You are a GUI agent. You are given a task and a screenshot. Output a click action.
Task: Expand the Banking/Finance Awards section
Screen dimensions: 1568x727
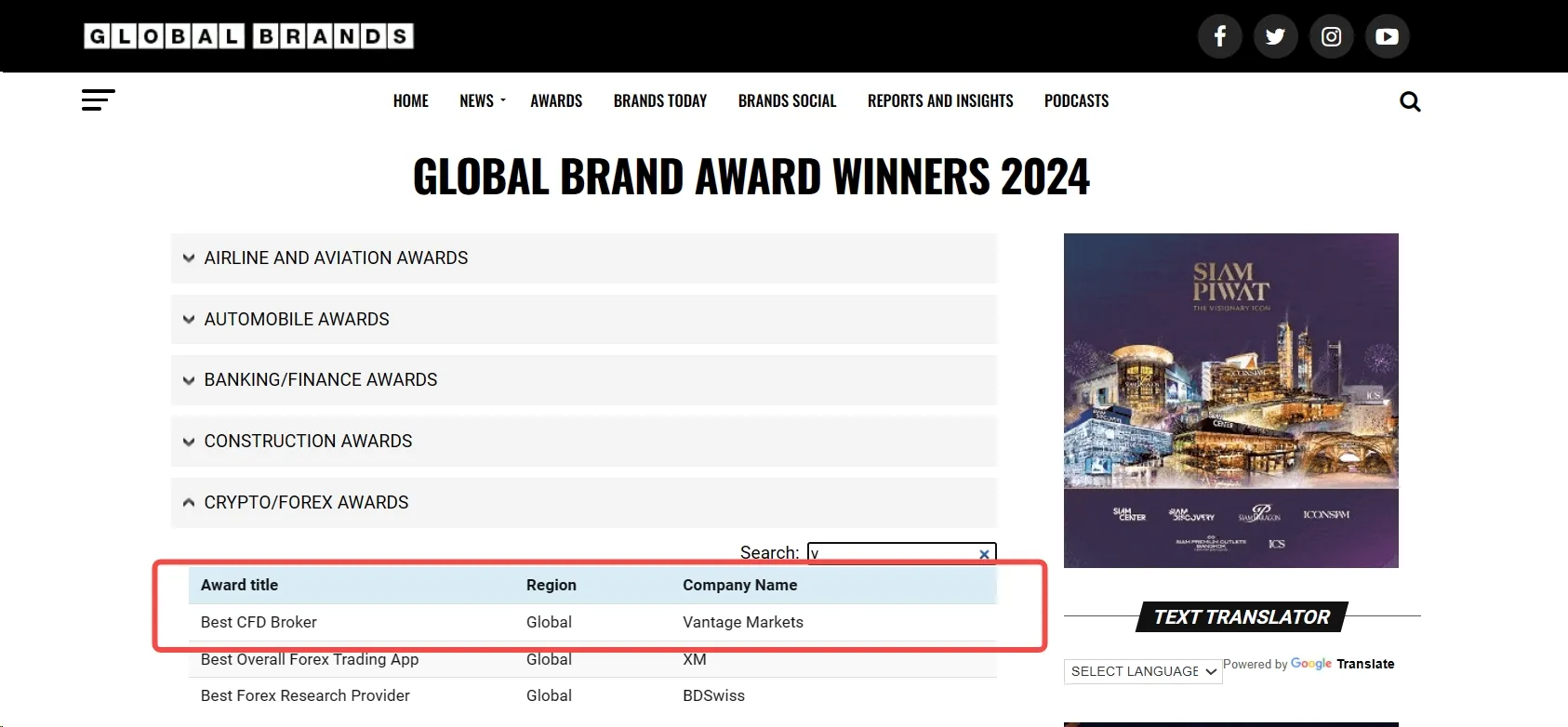584,380
